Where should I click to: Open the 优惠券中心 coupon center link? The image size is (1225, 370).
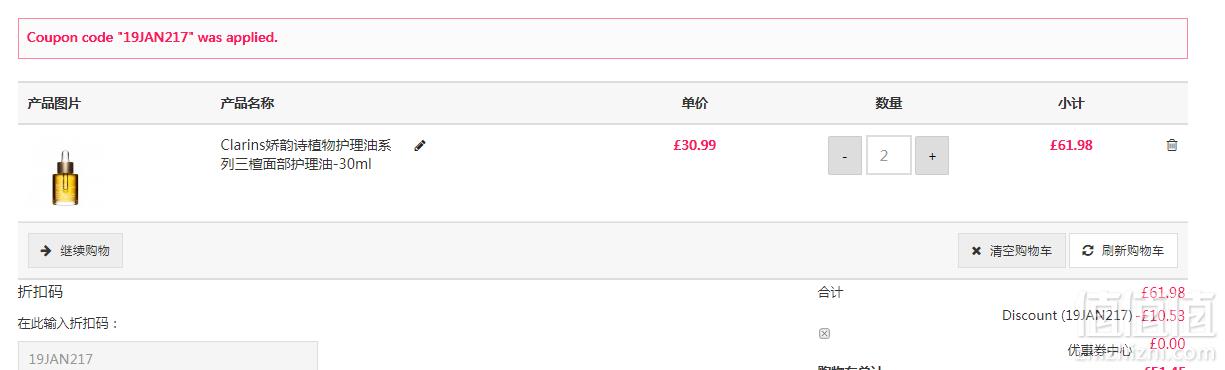1100,351
